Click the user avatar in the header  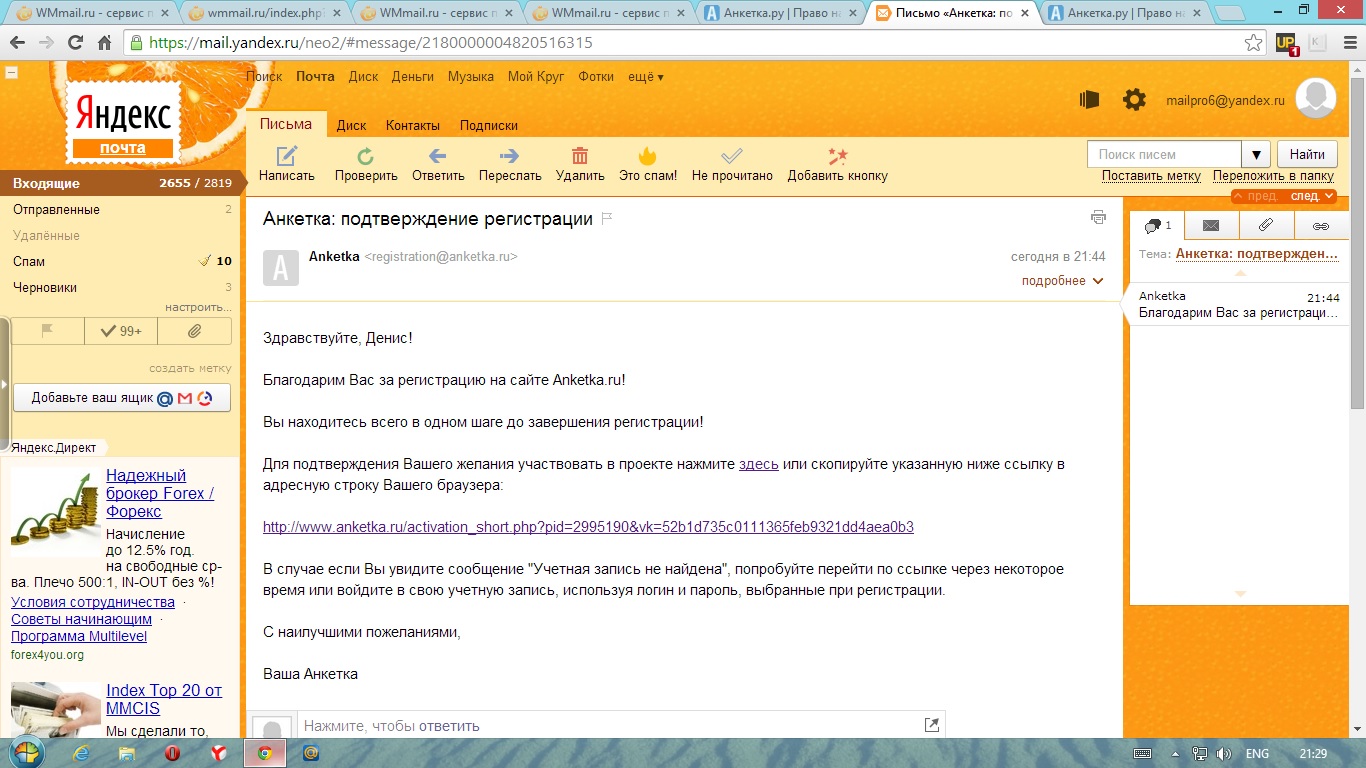(1316, 99)
